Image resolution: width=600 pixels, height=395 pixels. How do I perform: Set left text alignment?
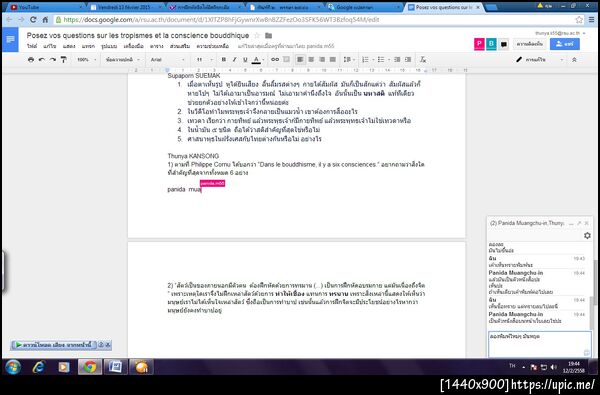point(300,60)
